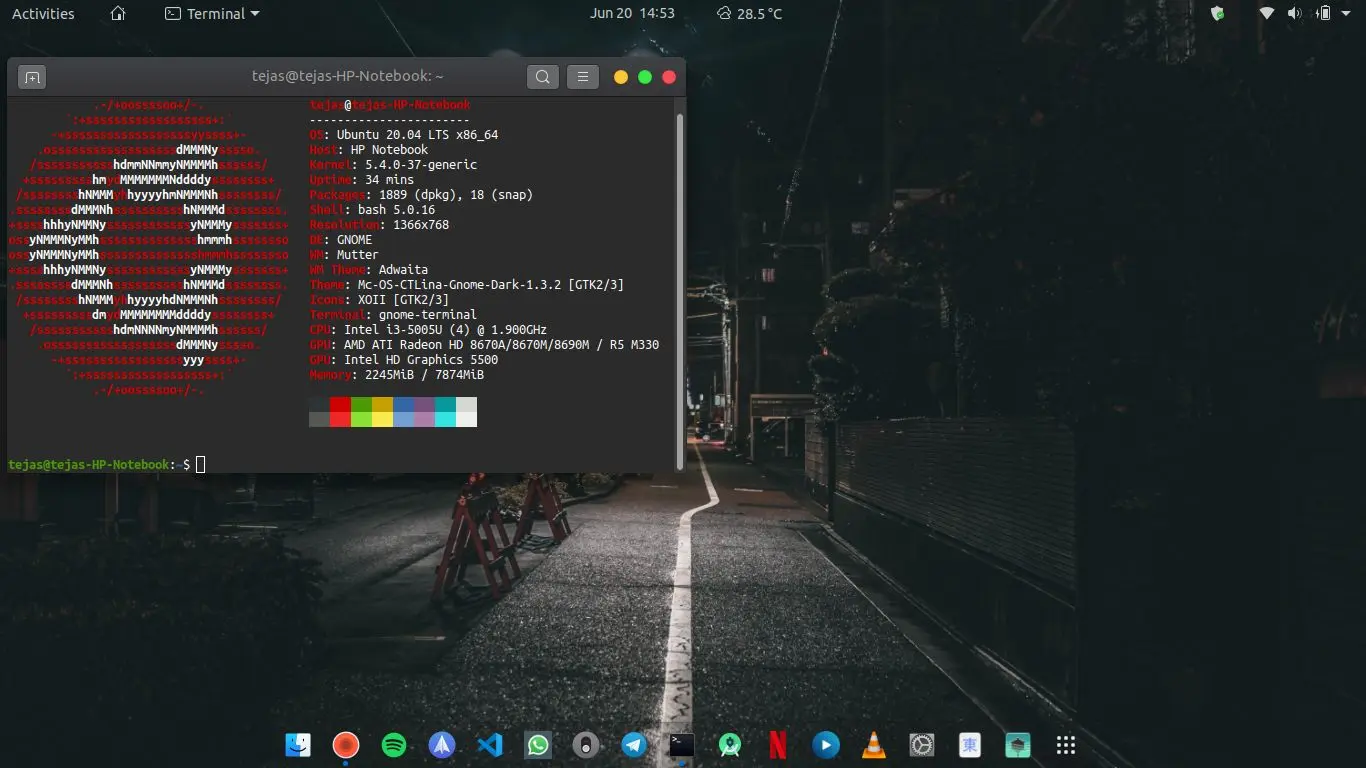
Task: Launch Android Studio from the dock
Action: pos(730,745)
